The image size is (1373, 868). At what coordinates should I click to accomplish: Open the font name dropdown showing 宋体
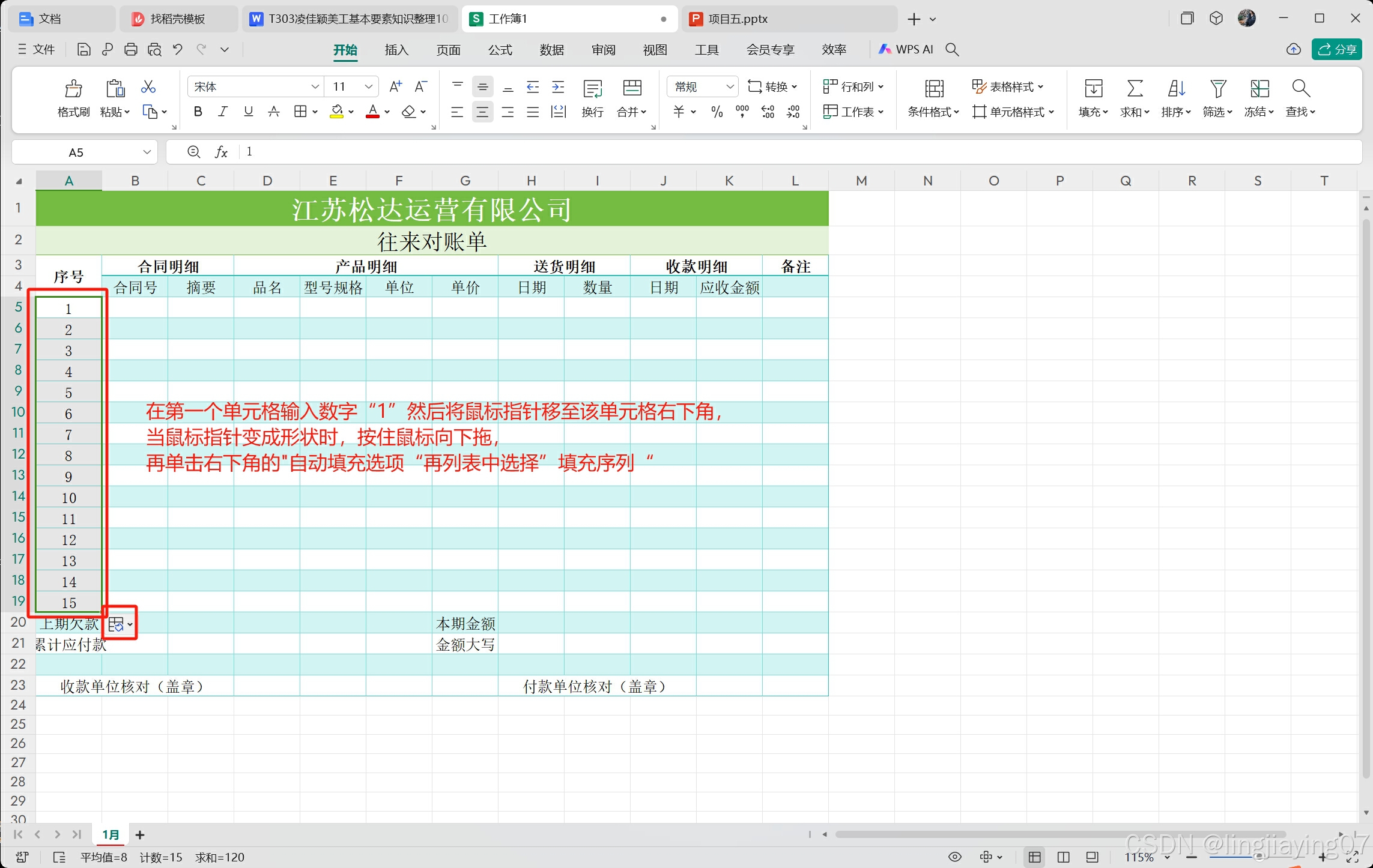coord(315,87)
